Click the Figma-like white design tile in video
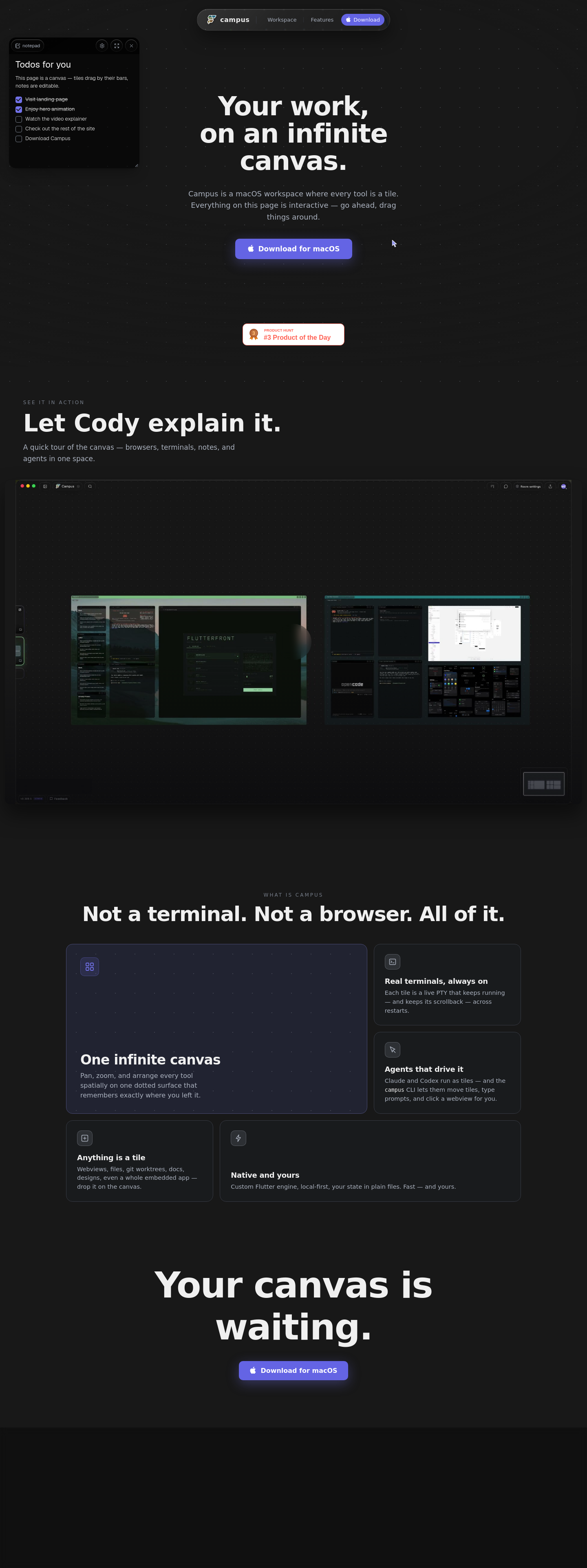The height and width of the screenshot is (1568, 587). tap(474, 633)
